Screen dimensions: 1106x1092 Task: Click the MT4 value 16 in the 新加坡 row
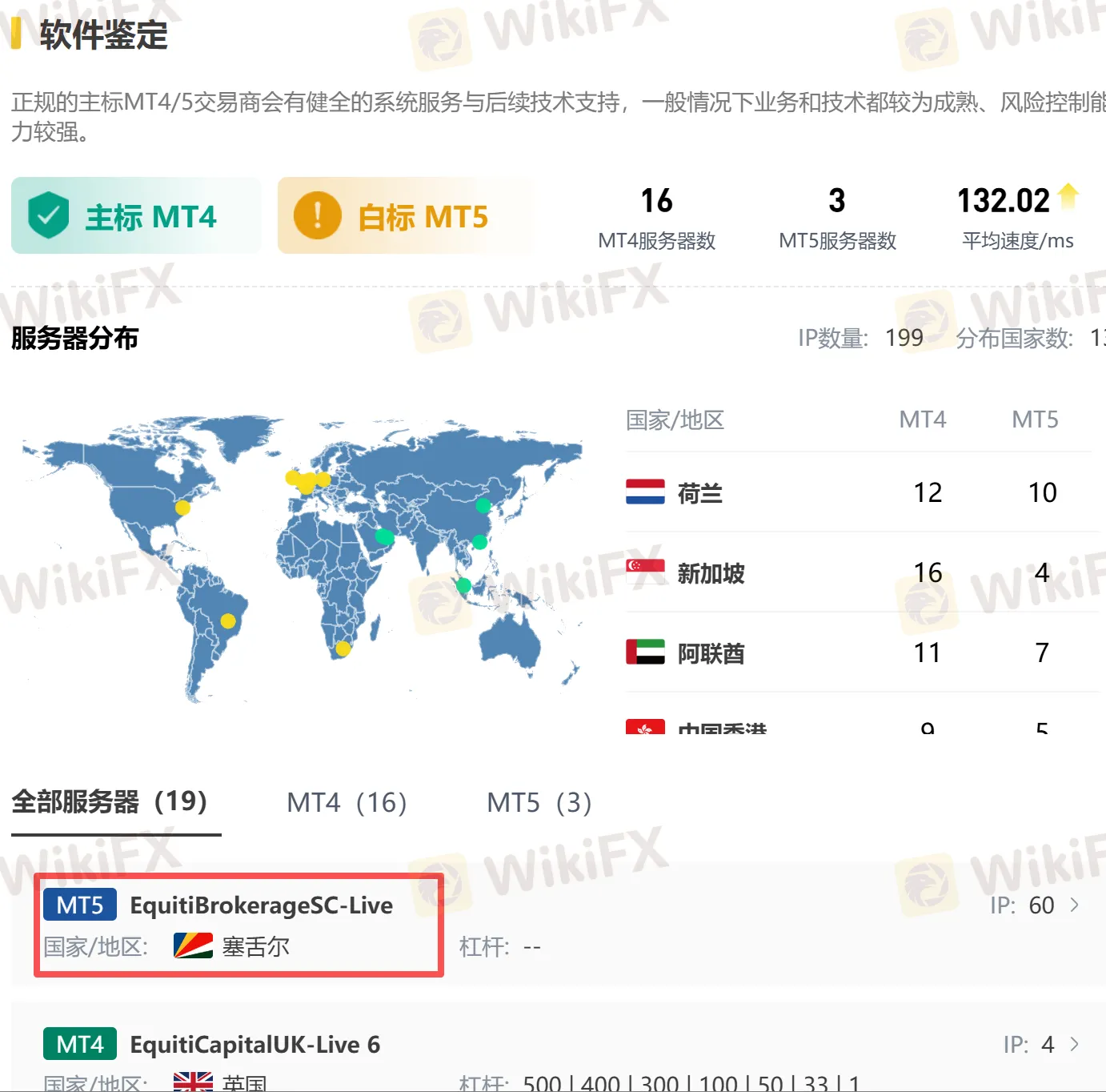coord(928,572)
